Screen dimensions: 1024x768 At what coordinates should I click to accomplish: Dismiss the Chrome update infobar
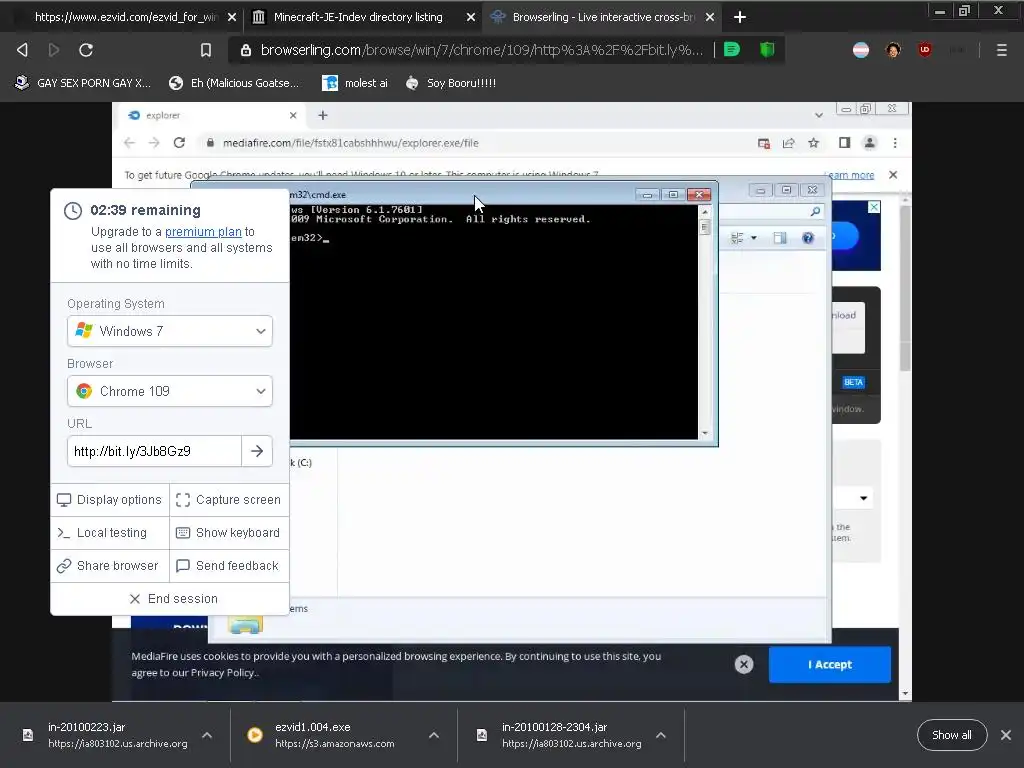[893, 175]
